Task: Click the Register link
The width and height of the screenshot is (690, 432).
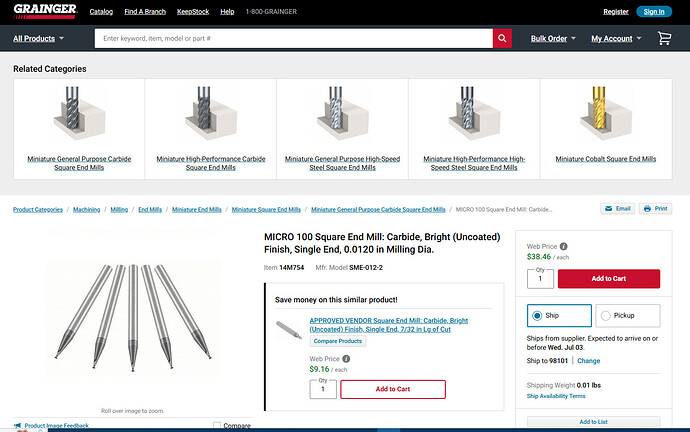Action: (616, 12)
